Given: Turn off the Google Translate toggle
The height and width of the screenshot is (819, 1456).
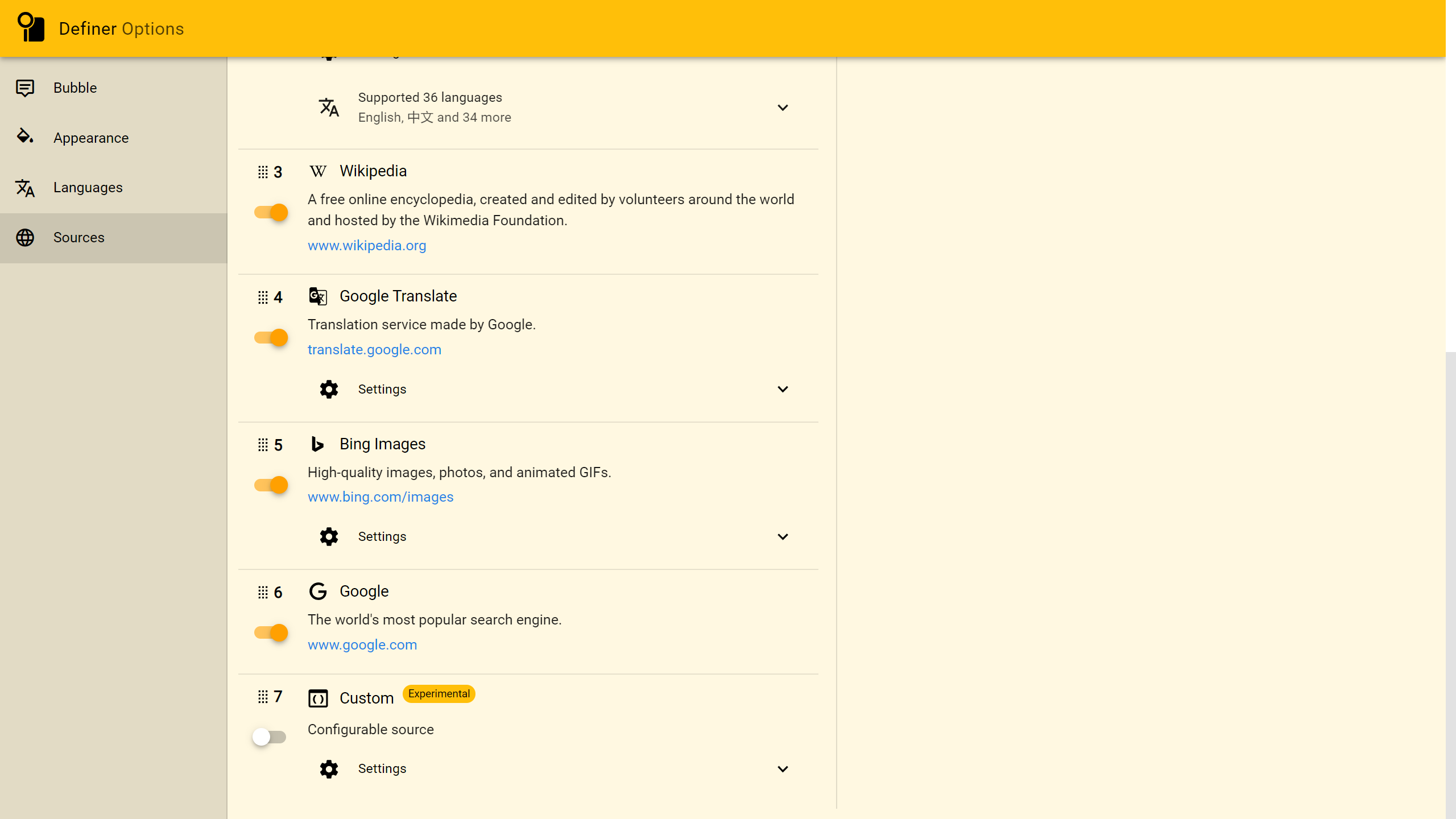Looking at the screenshot, I should pyautogui.click(x=271, y=338).
